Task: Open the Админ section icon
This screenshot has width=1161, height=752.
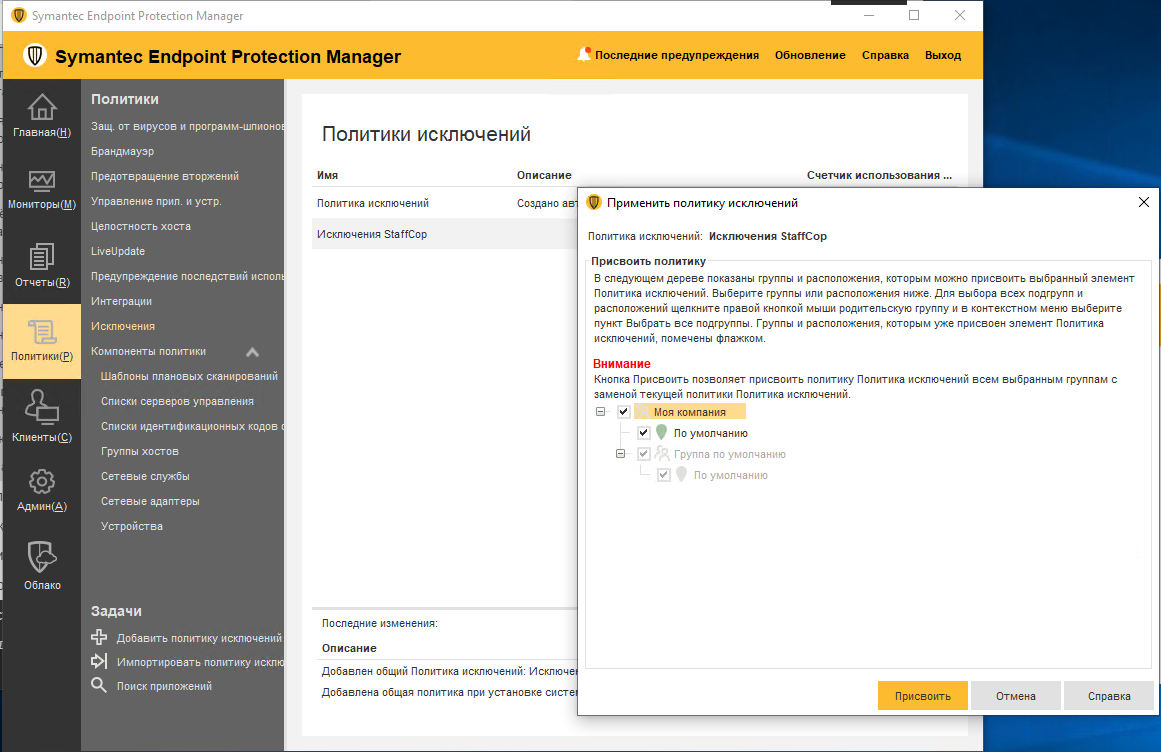Action: (x=41, y=487)
